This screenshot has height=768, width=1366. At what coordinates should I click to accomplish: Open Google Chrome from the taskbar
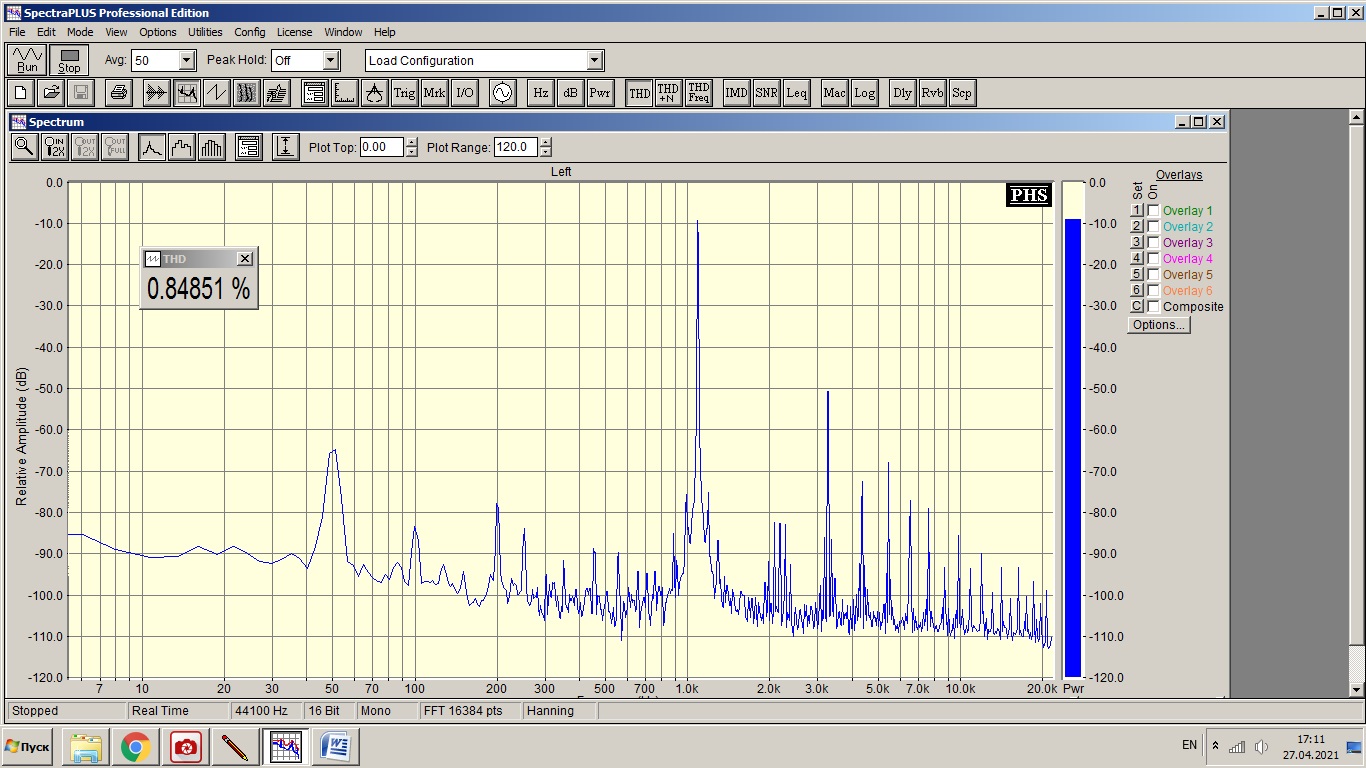click(136, 747)
